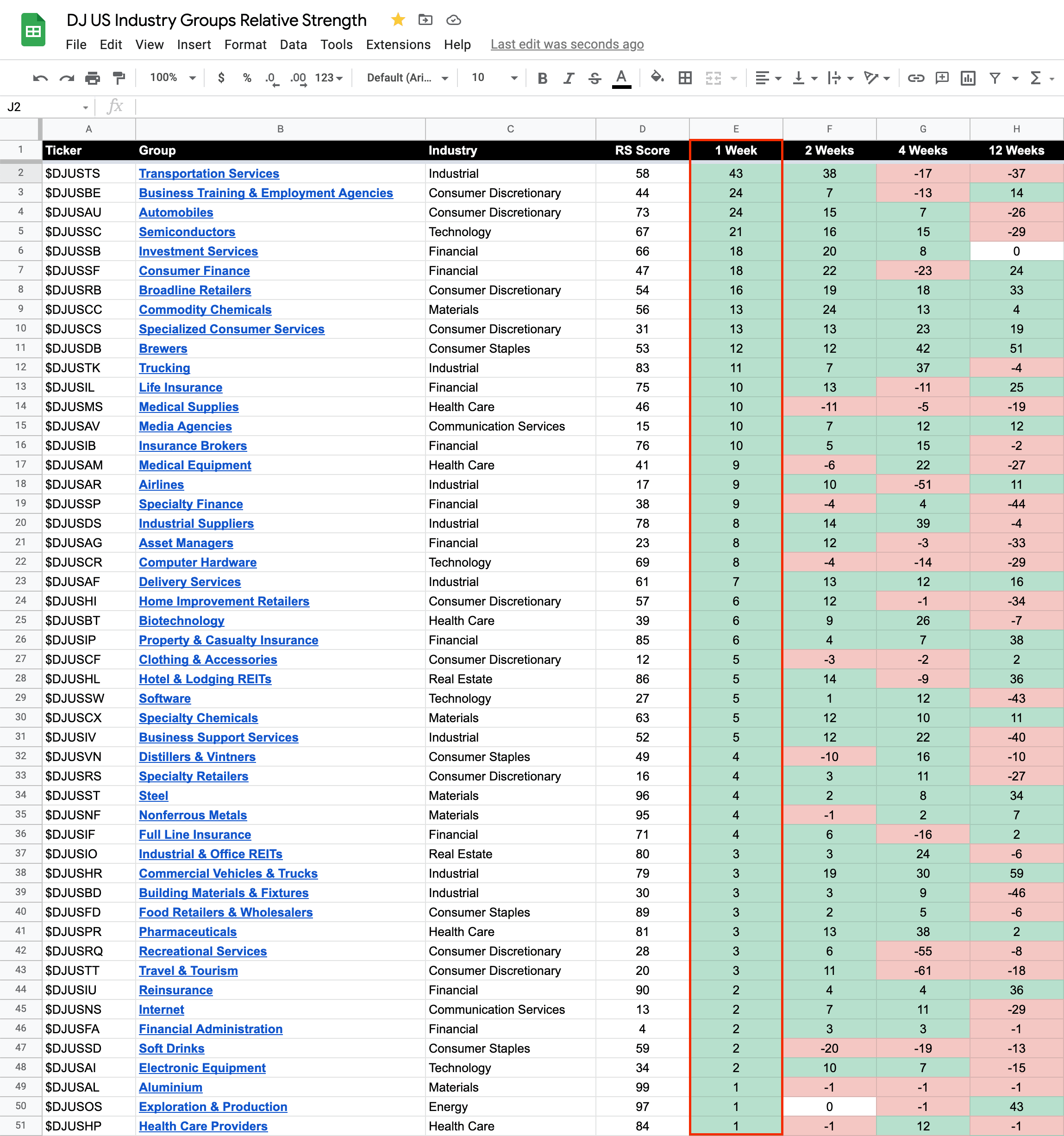Screen dimensions: 1064x1136
Task: Format as percent icon
Action: (x=247, y=78)
